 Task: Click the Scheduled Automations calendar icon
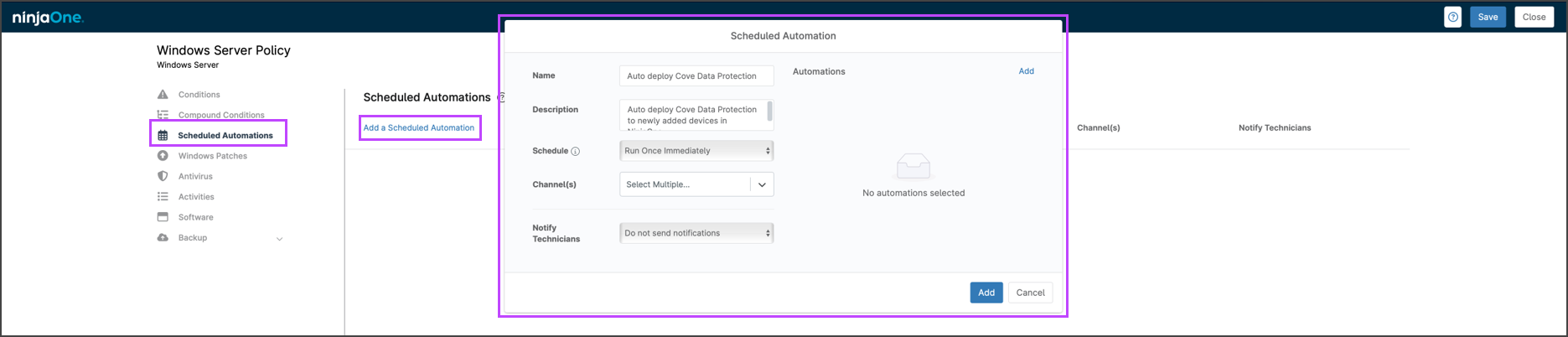(163, 136)
